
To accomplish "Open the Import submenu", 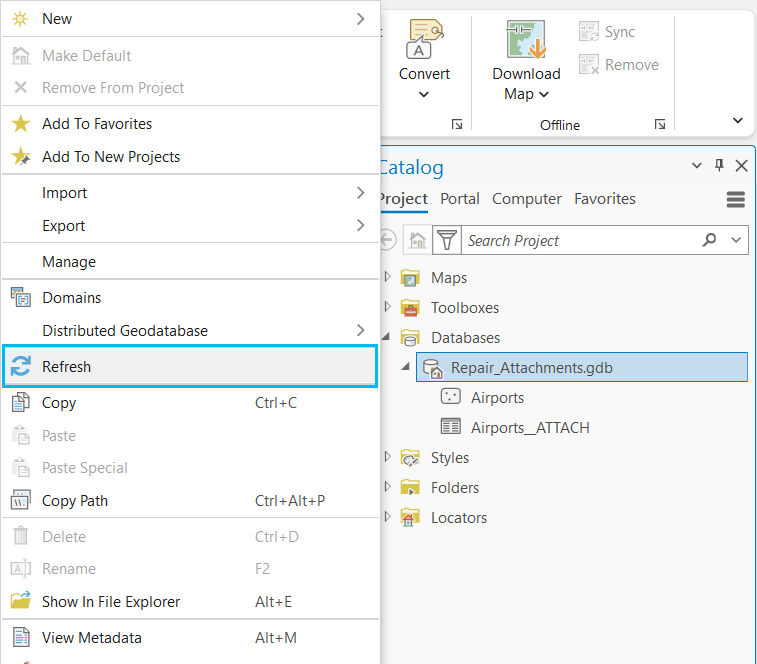I will 190,193.
